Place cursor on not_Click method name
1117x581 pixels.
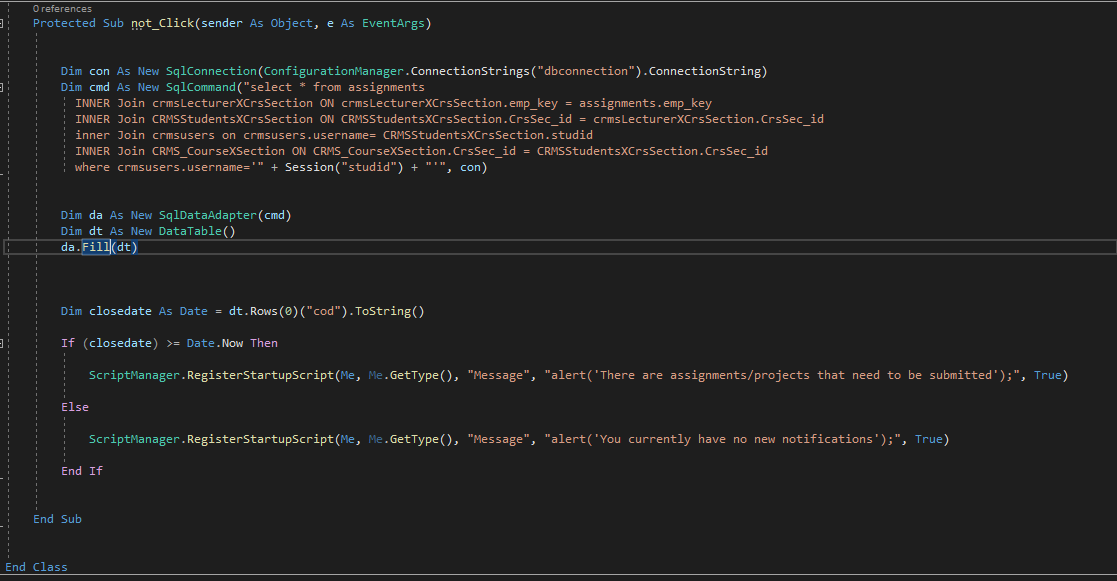pyautogui.click(x=162, y=23)
